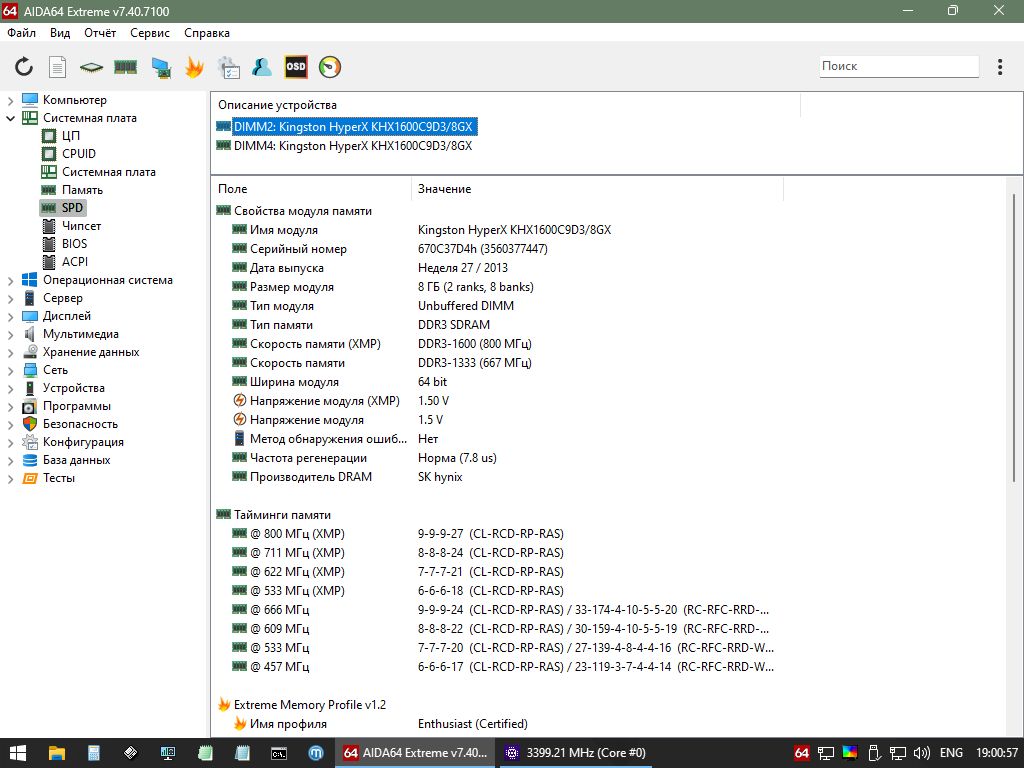Select the CPUID tree item
Viewport: 1024px width, 768px height.
pyautogui.click(x=79, y=153)
